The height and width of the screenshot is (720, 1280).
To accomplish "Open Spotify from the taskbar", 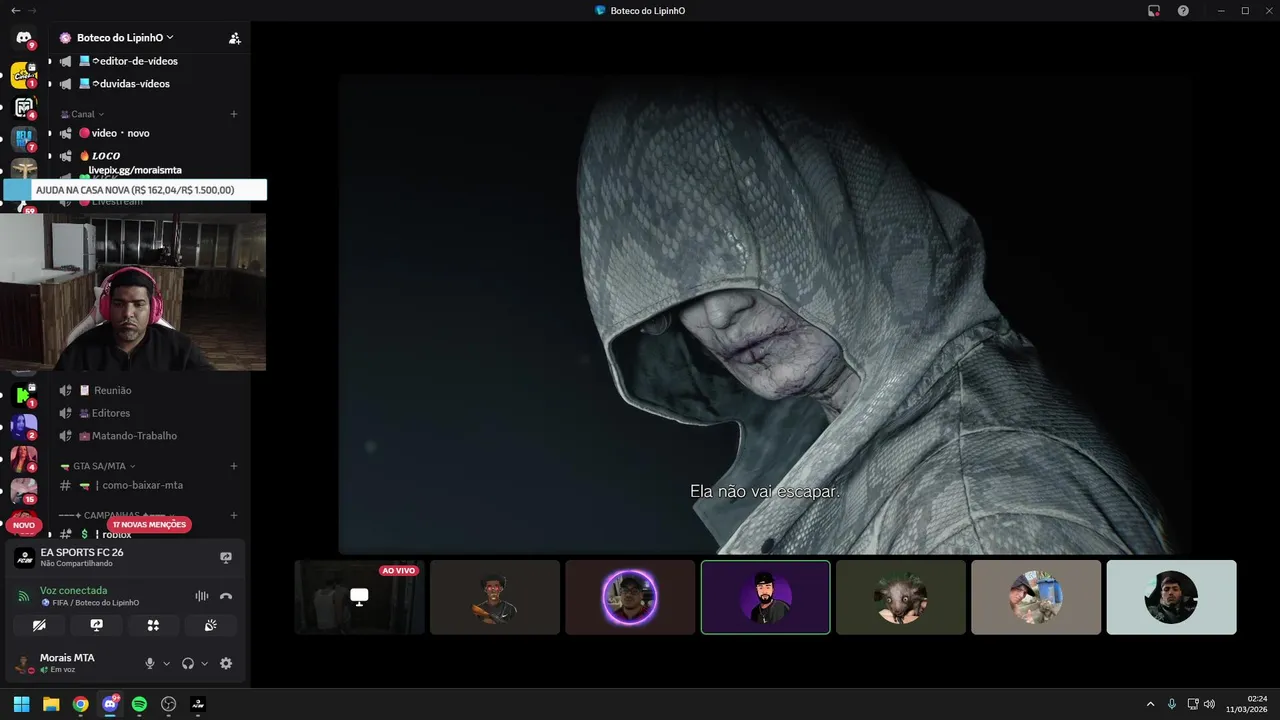I will [x=140, y=704].
